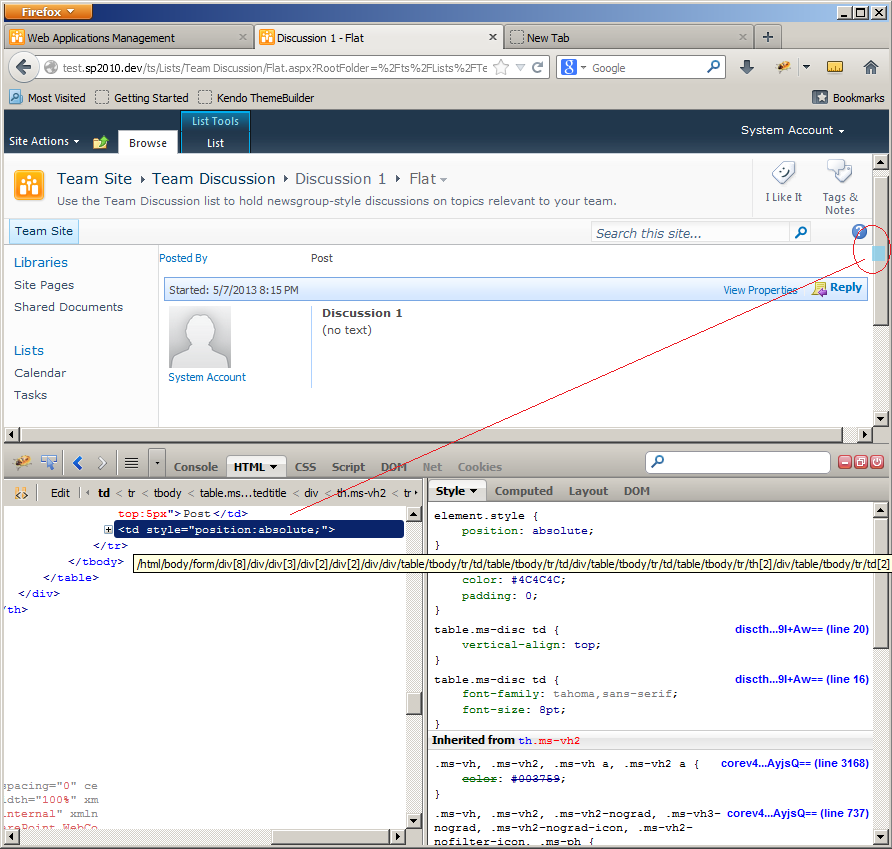The width and height of the screenshot is (892, 849).
Task: Click the code edit icon in Firebug's breadcrumb bar
Action: pos(22,492)
